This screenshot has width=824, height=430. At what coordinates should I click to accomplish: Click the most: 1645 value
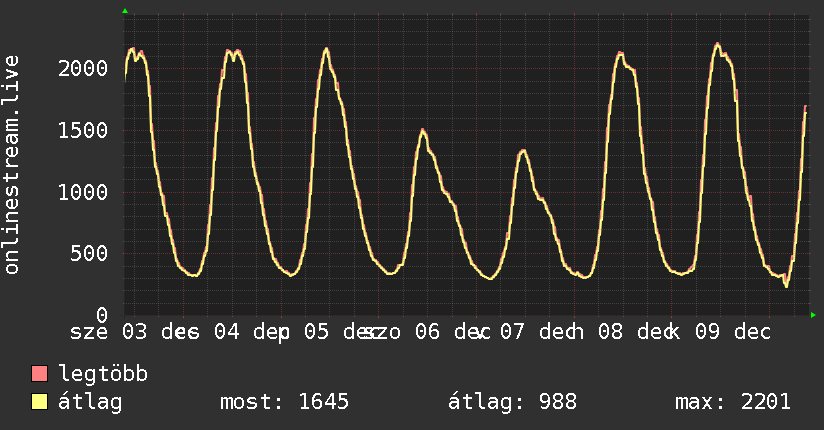(x=284, y=402)
